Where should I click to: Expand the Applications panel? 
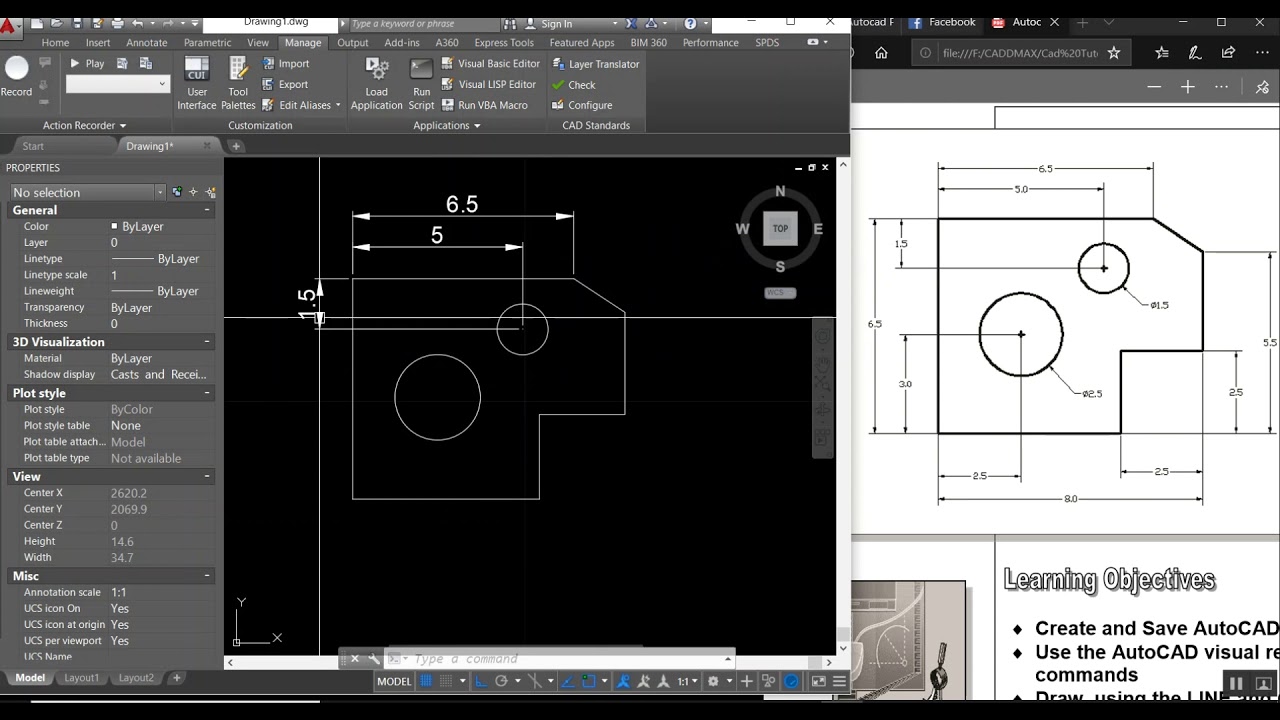[x=447, y=125]
